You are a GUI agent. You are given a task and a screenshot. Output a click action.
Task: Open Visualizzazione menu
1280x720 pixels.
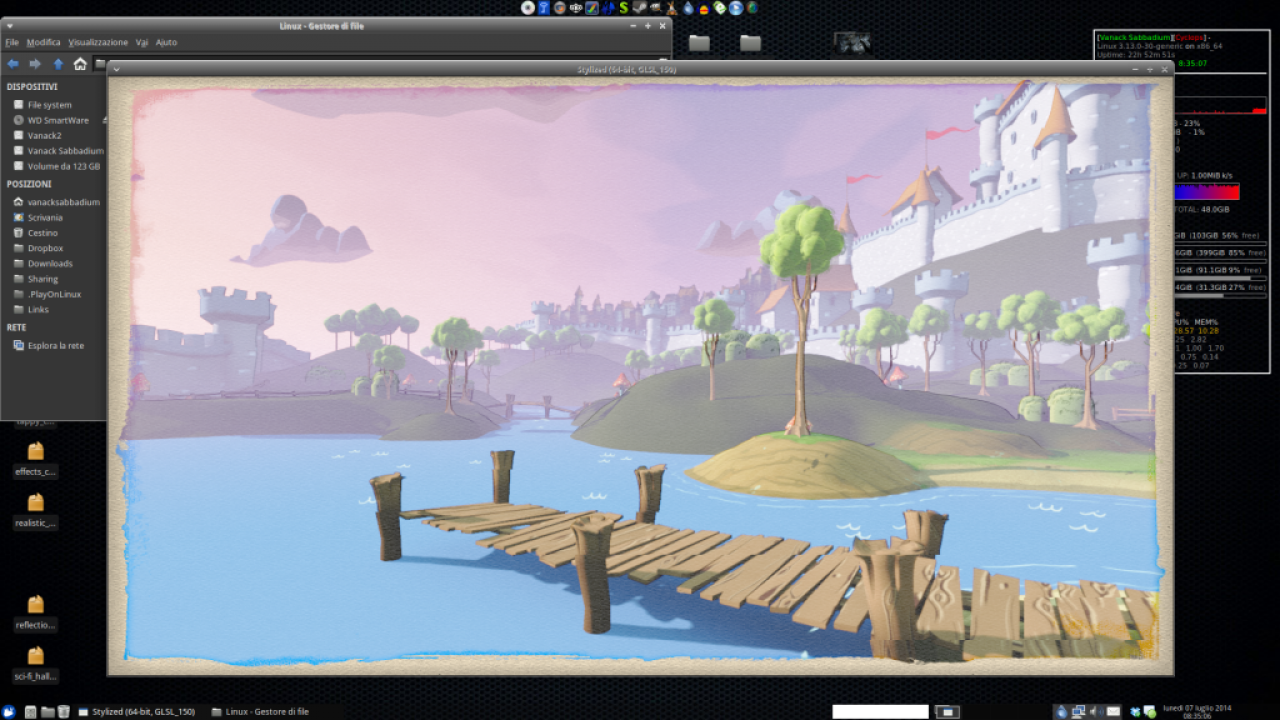98,43
